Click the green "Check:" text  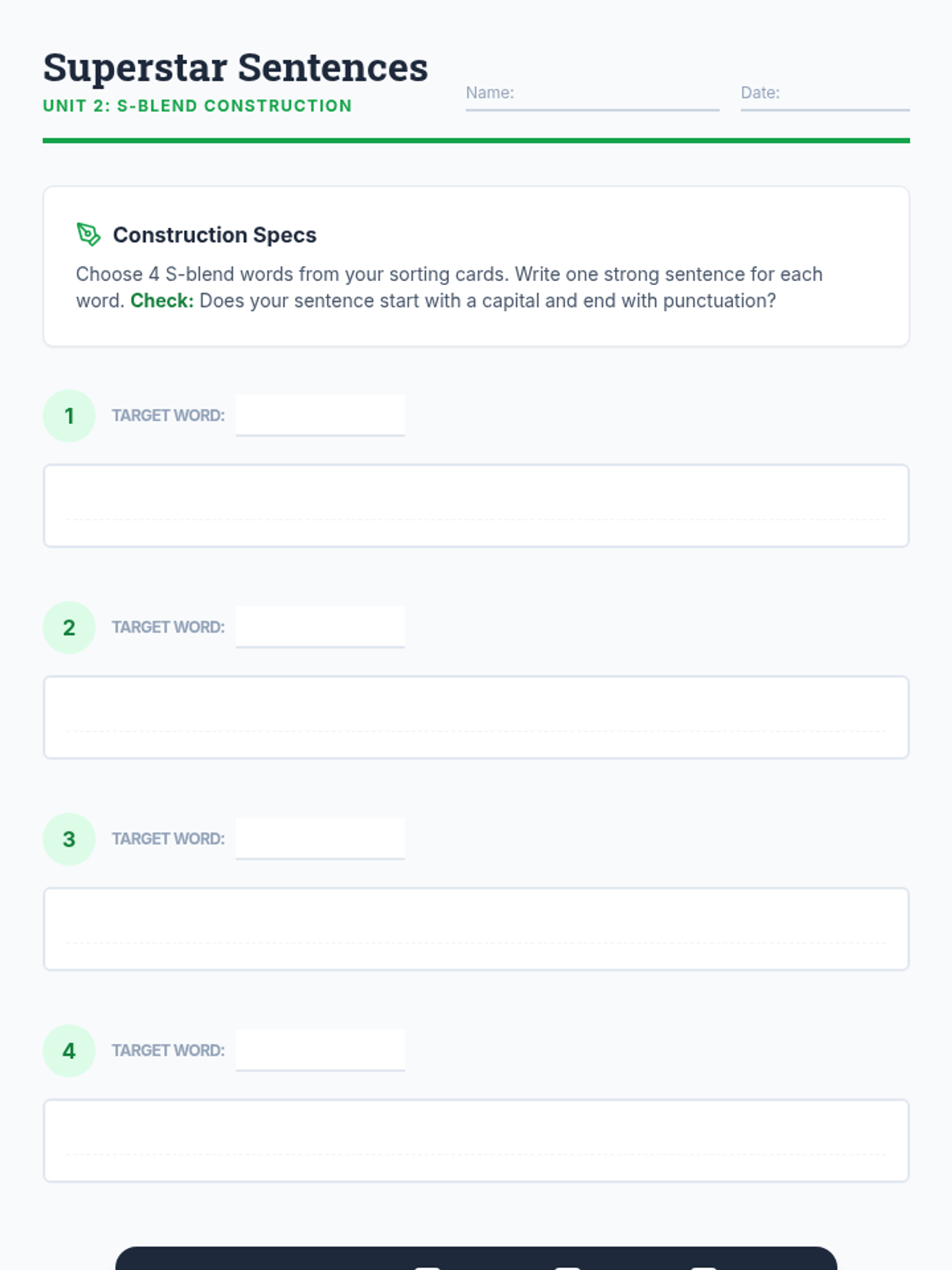click(x=162, y=301)
